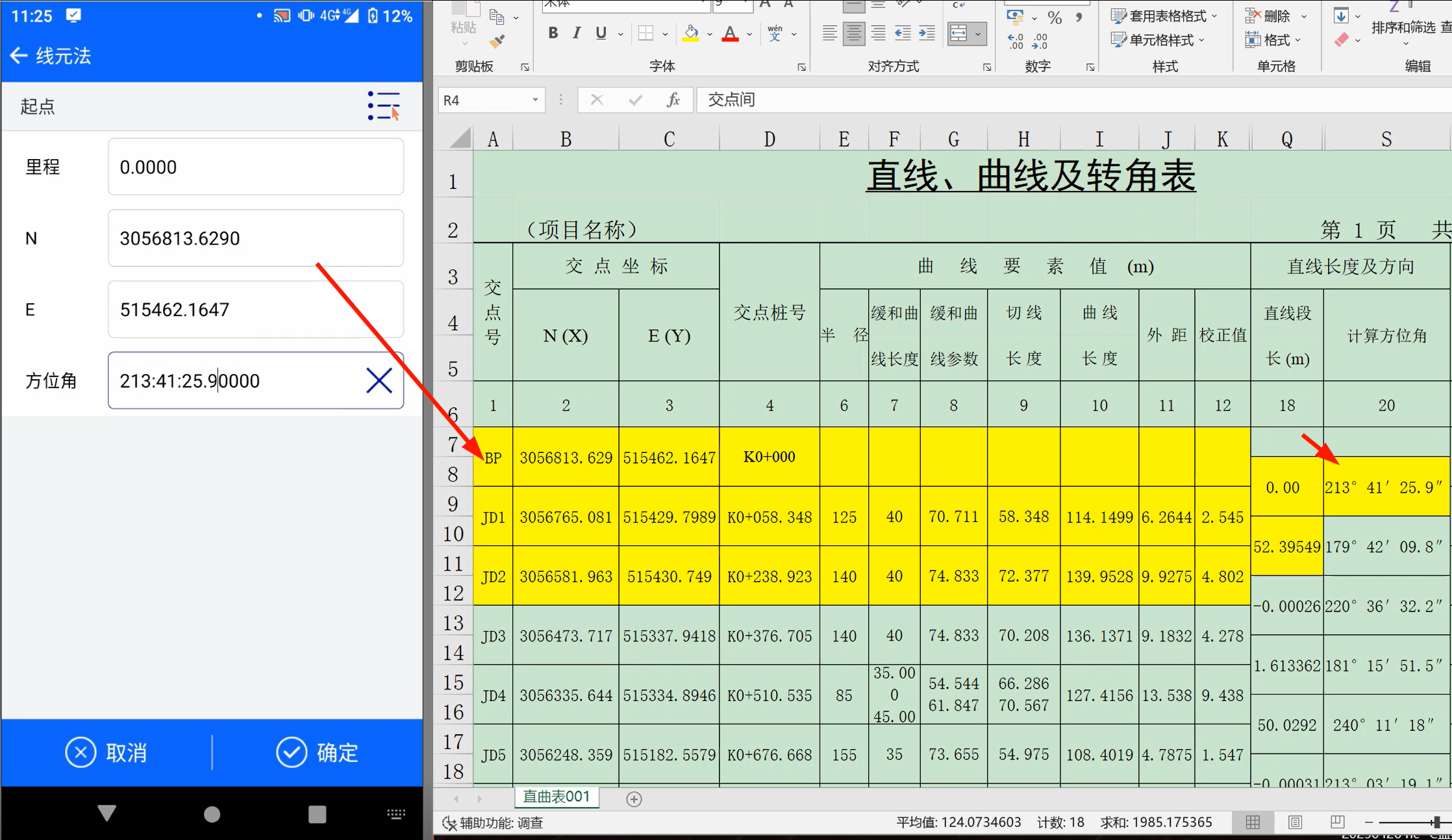The width and height of the screenshot is (1452, 840).
Task: Open clipboard group dialog launcher
Action: tap(525, 67)
